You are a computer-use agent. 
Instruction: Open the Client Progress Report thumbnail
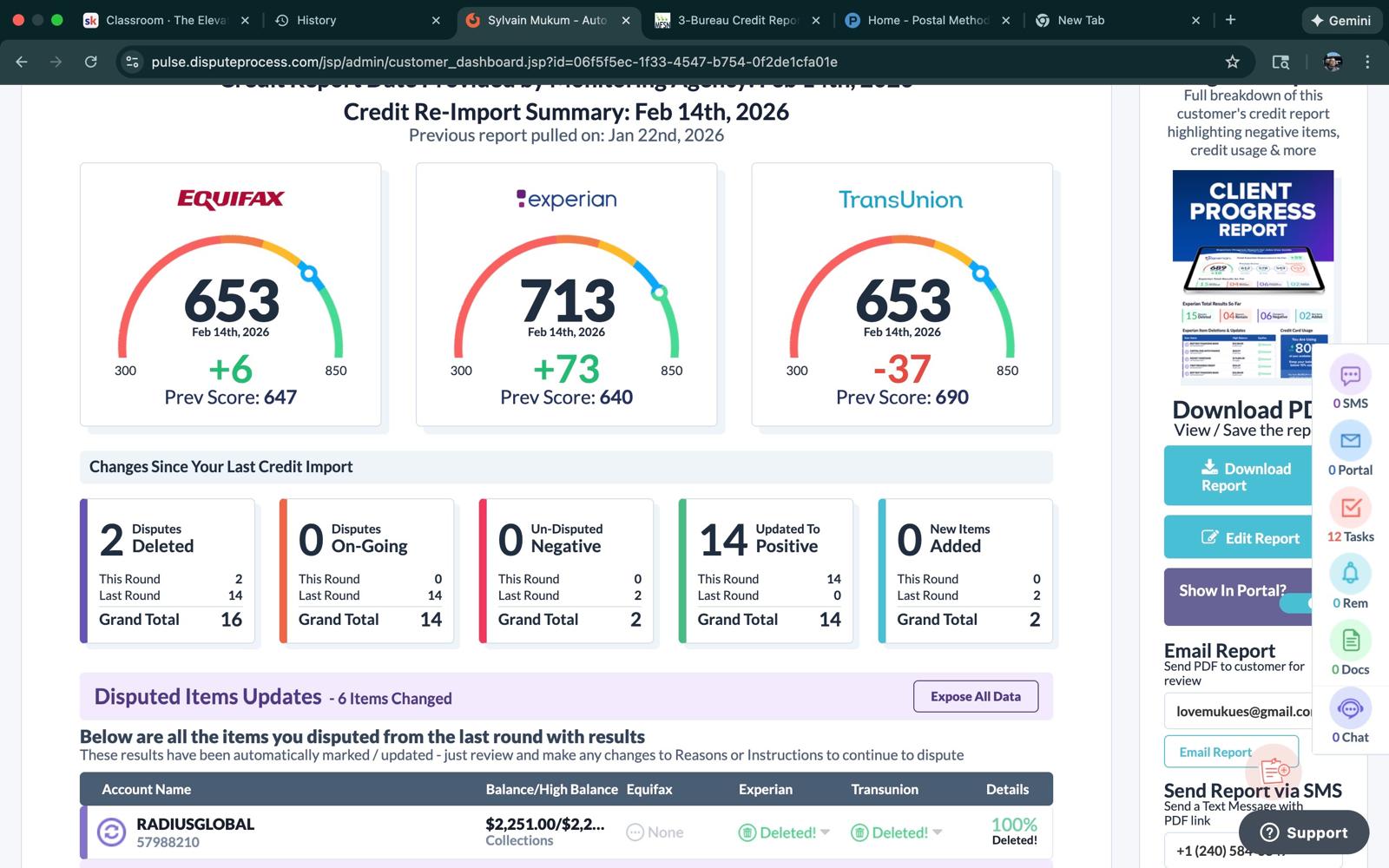(x=1252, y=276)
